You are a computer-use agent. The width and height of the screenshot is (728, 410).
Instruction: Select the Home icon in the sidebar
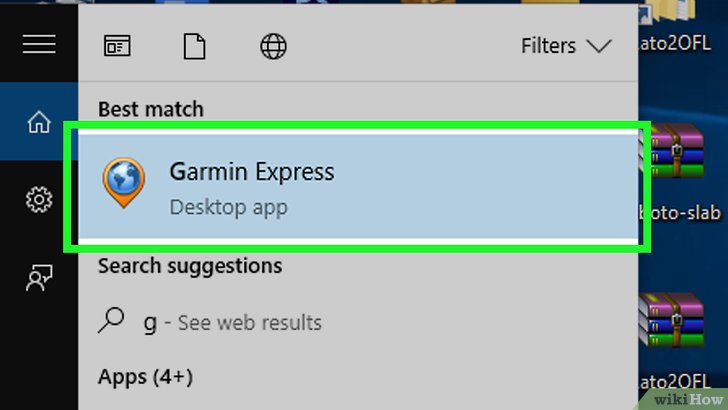click(x=39, y=122)
